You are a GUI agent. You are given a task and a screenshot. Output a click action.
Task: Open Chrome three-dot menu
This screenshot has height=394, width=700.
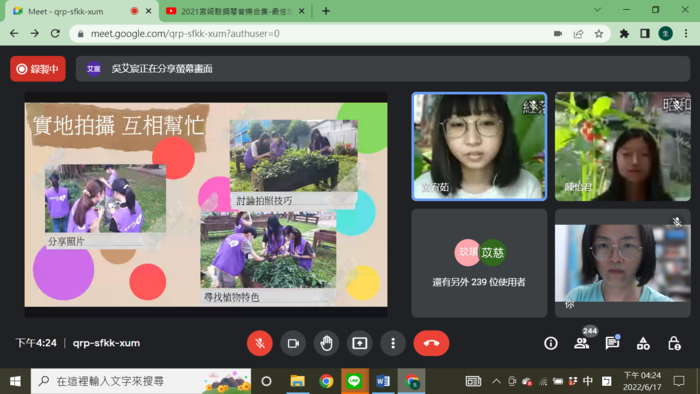686,33
